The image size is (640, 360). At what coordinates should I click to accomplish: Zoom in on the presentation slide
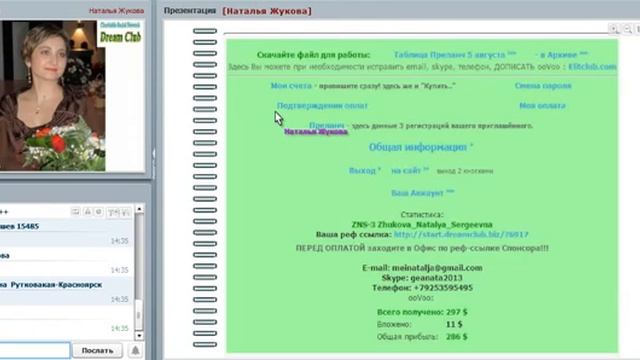613,29
